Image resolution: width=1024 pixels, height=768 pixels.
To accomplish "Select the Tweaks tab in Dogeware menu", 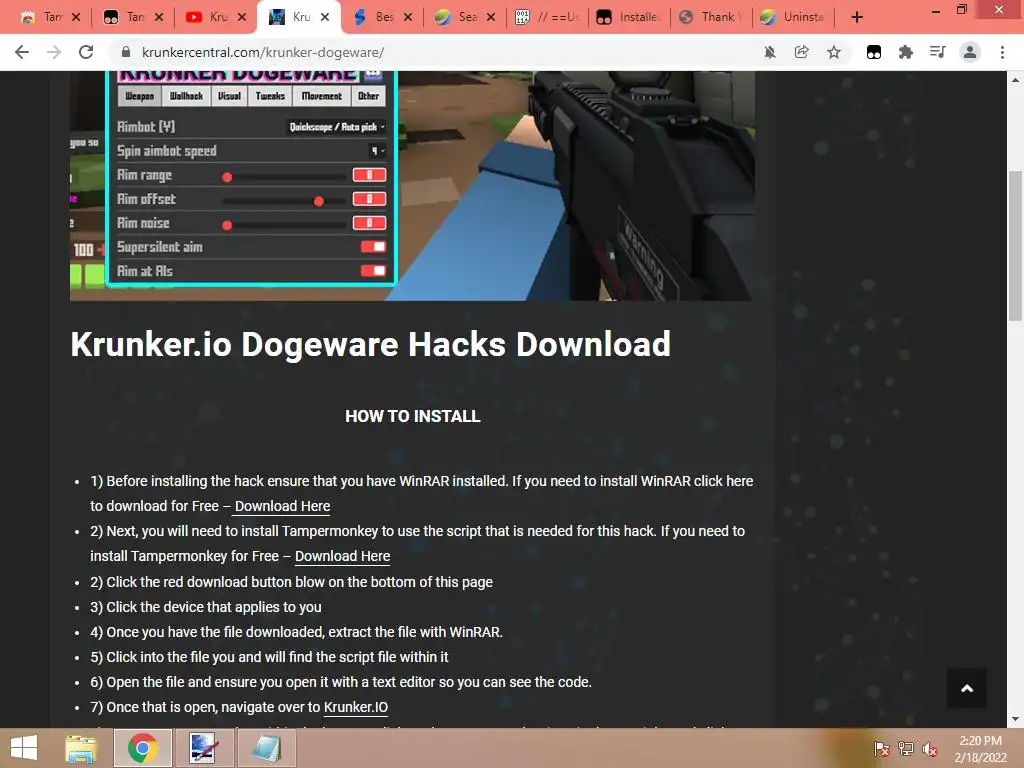I will click(270, 96).
